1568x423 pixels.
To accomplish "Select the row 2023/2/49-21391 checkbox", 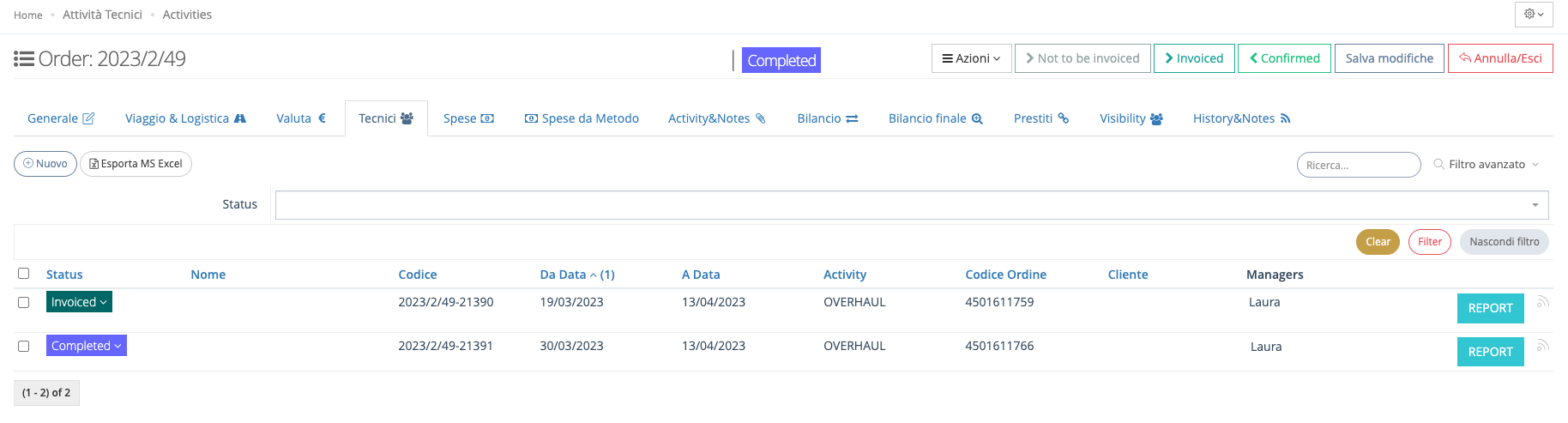I will [x=24, y=346].
